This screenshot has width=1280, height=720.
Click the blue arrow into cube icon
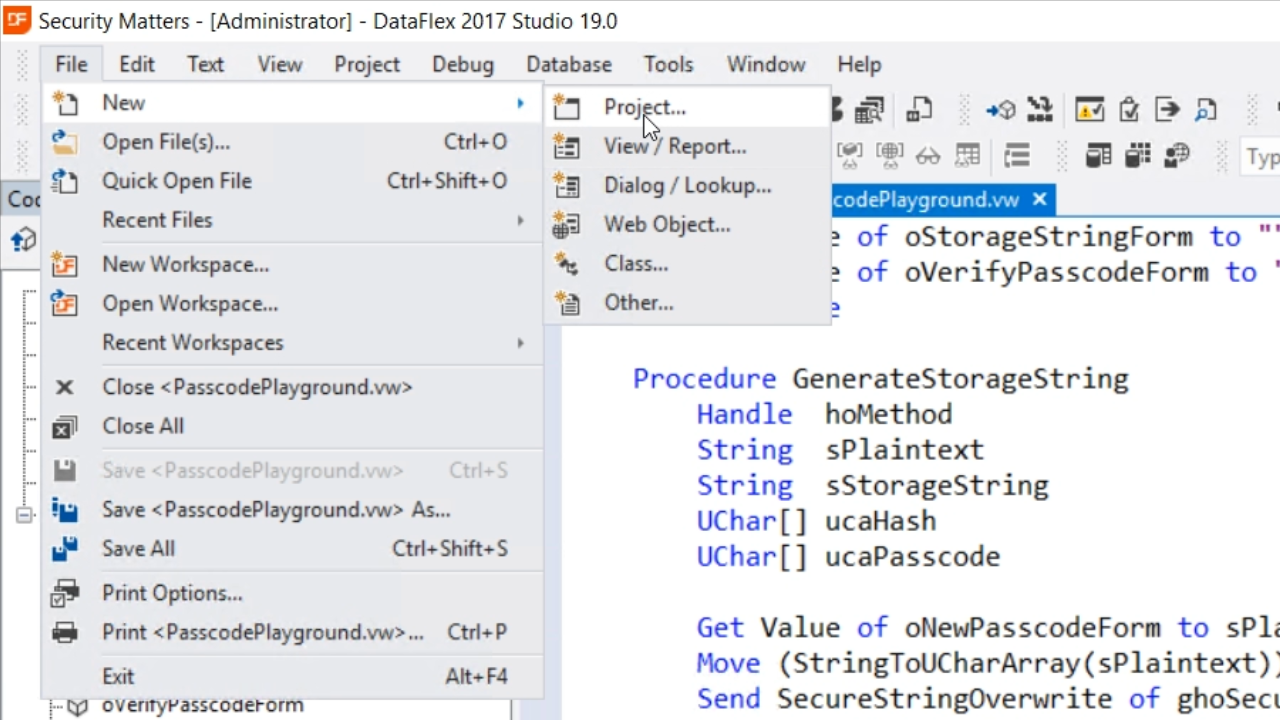click(x=1000, y=109)
